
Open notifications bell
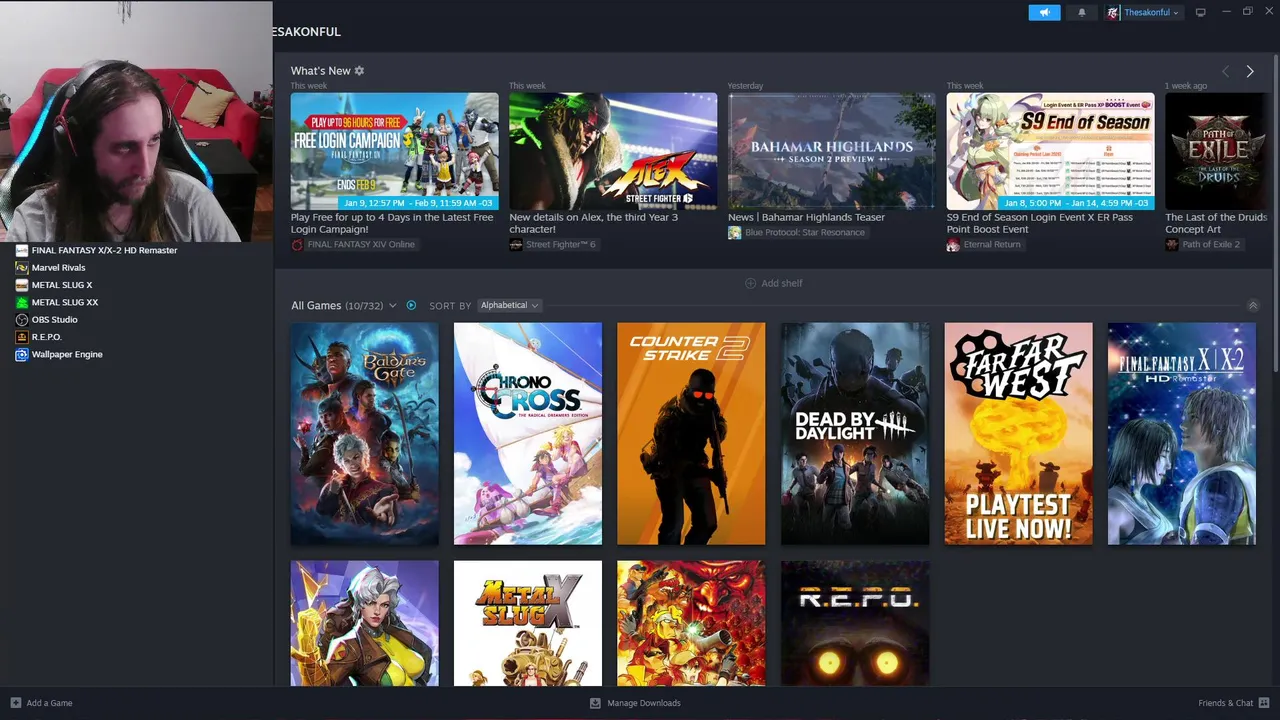pyautogui.click(x=1081, y=13)
